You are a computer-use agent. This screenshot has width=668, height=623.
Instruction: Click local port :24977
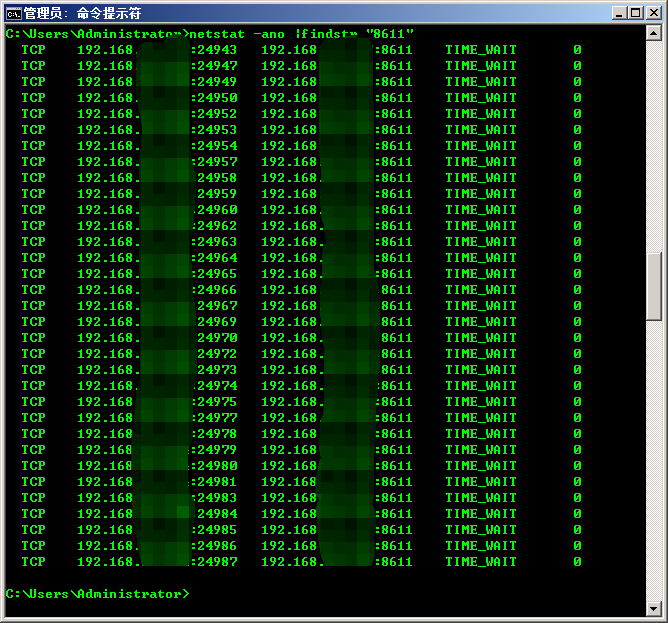(x=214, y=418)
